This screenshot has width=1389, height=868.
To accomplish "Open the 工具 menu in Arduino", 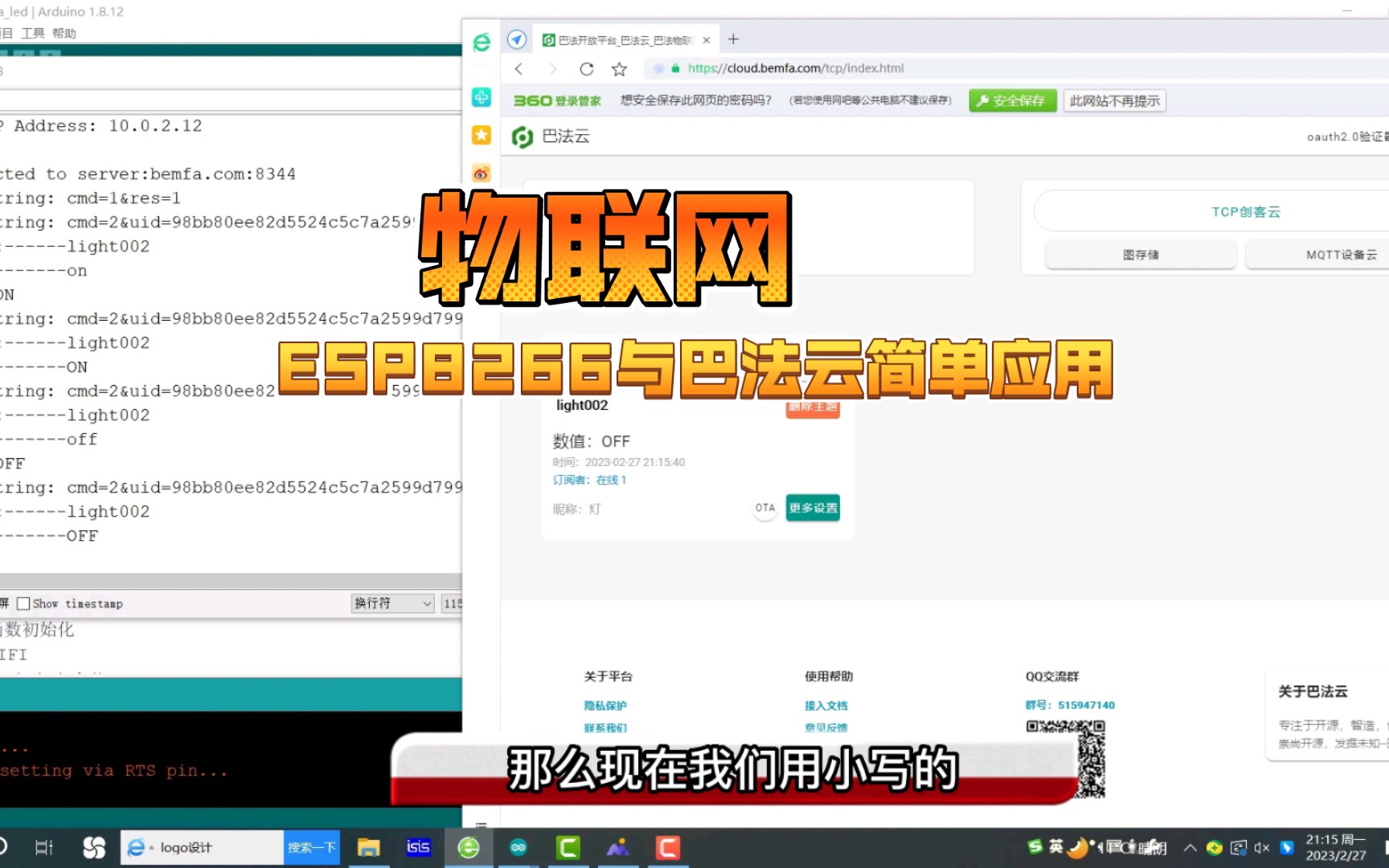I will point(33,33).
